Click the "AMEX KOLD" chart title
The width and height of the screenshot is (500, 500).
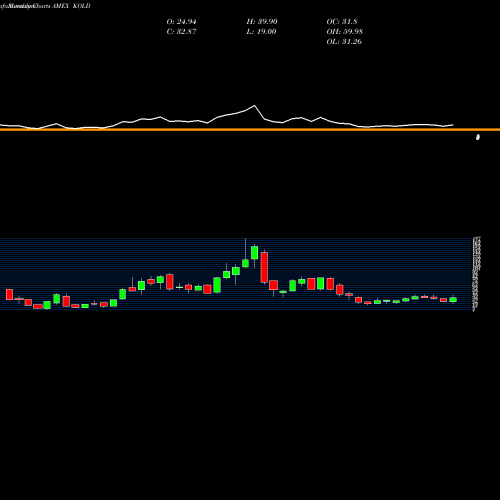click(x=71, y=6)
